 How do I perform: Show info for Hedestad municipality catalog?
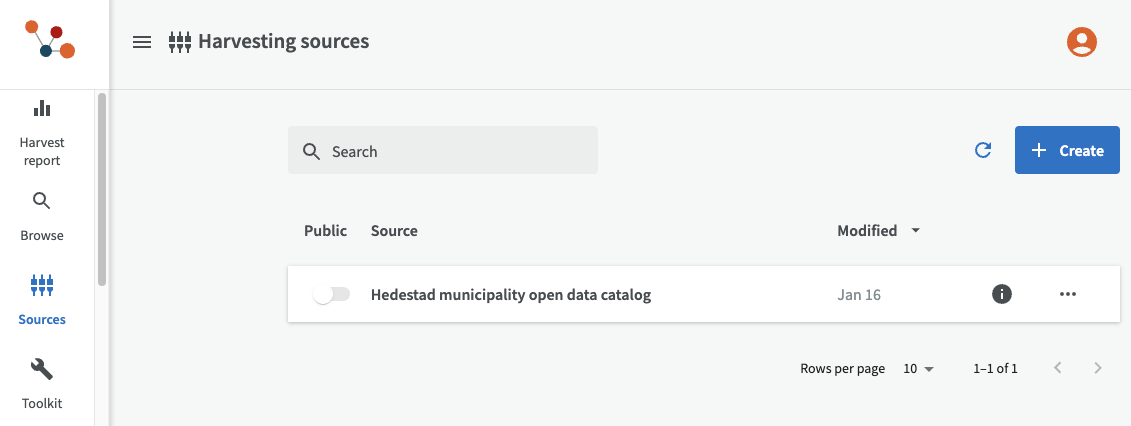coord(1001,294)
